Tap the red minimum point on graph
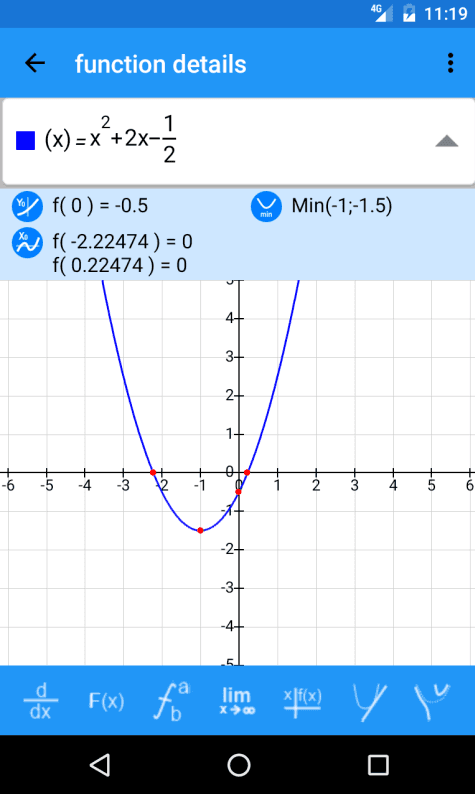475x794 pixels. point(201,530)
